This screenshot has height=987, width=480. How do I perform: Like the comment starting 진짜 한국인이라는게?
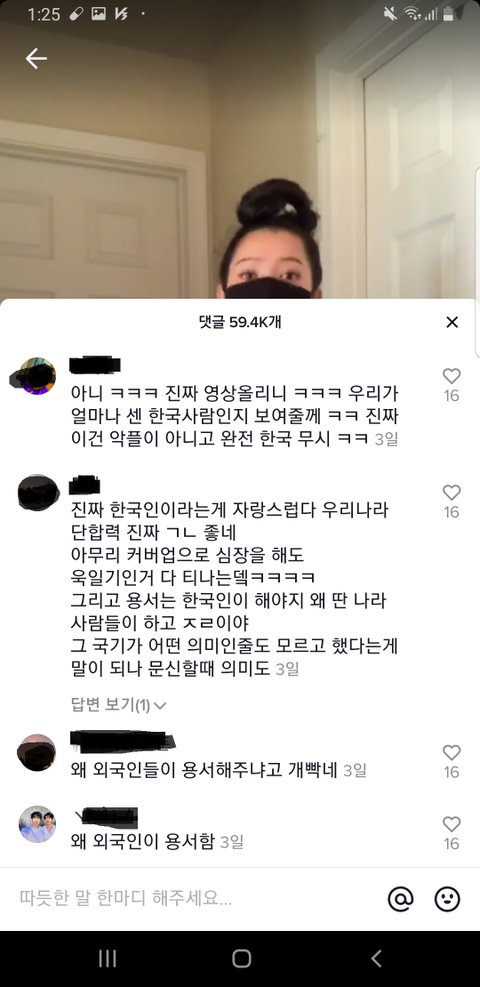451,492
